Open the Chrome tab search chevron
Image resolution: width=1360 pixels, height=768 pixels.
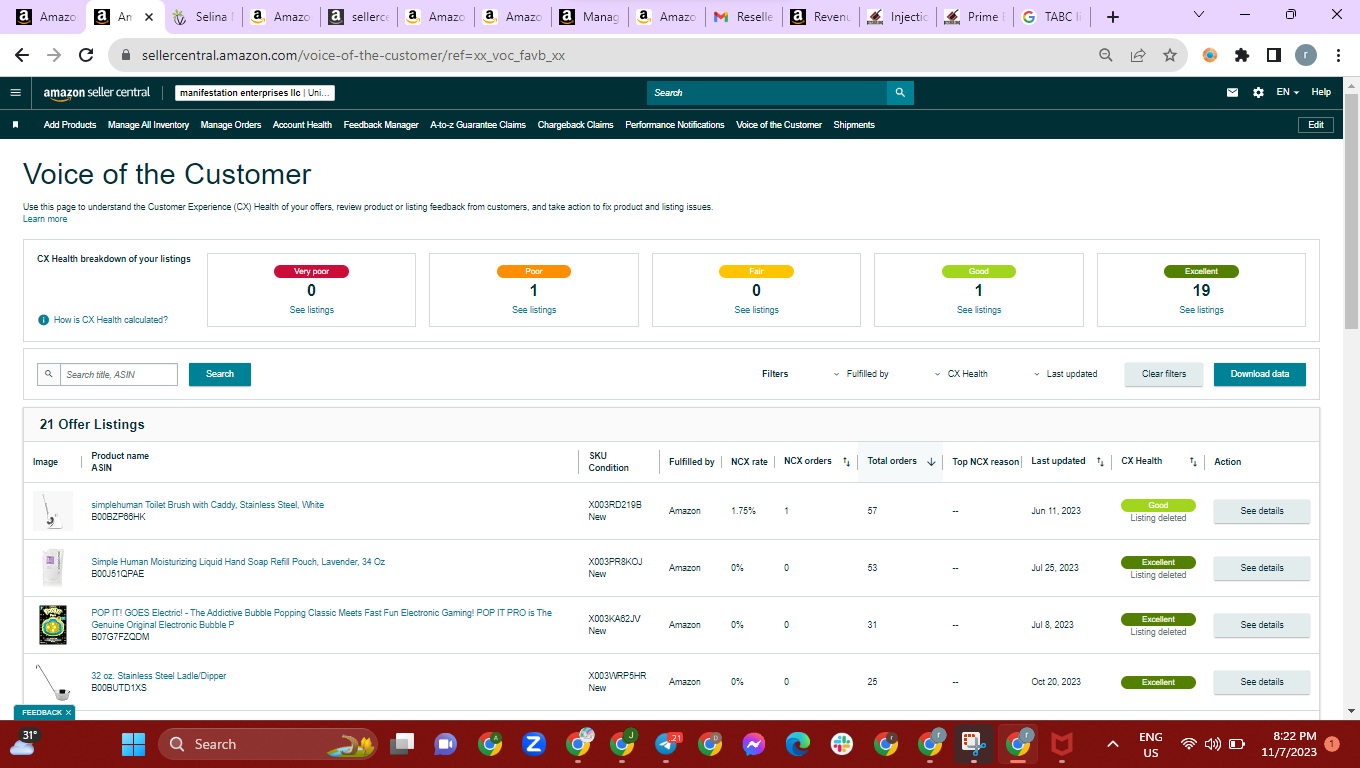1198,15
